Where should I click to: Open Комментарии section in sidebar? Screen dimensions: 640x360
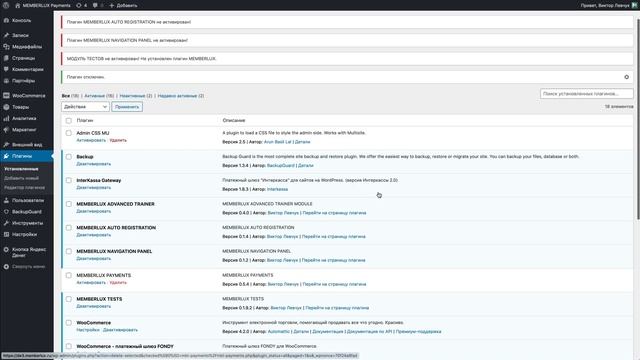[x=27, y=69]
